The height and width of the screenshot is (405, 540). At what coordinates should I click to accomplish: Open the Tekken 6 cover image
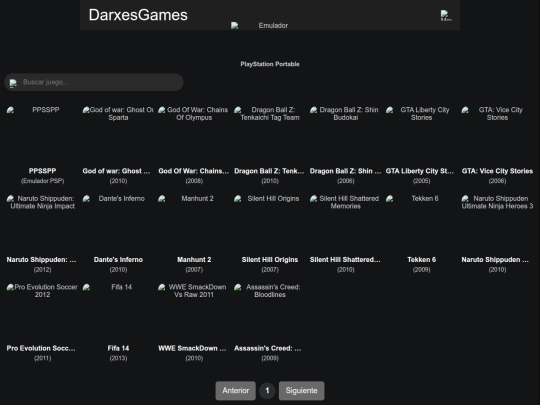coord(422,224)
